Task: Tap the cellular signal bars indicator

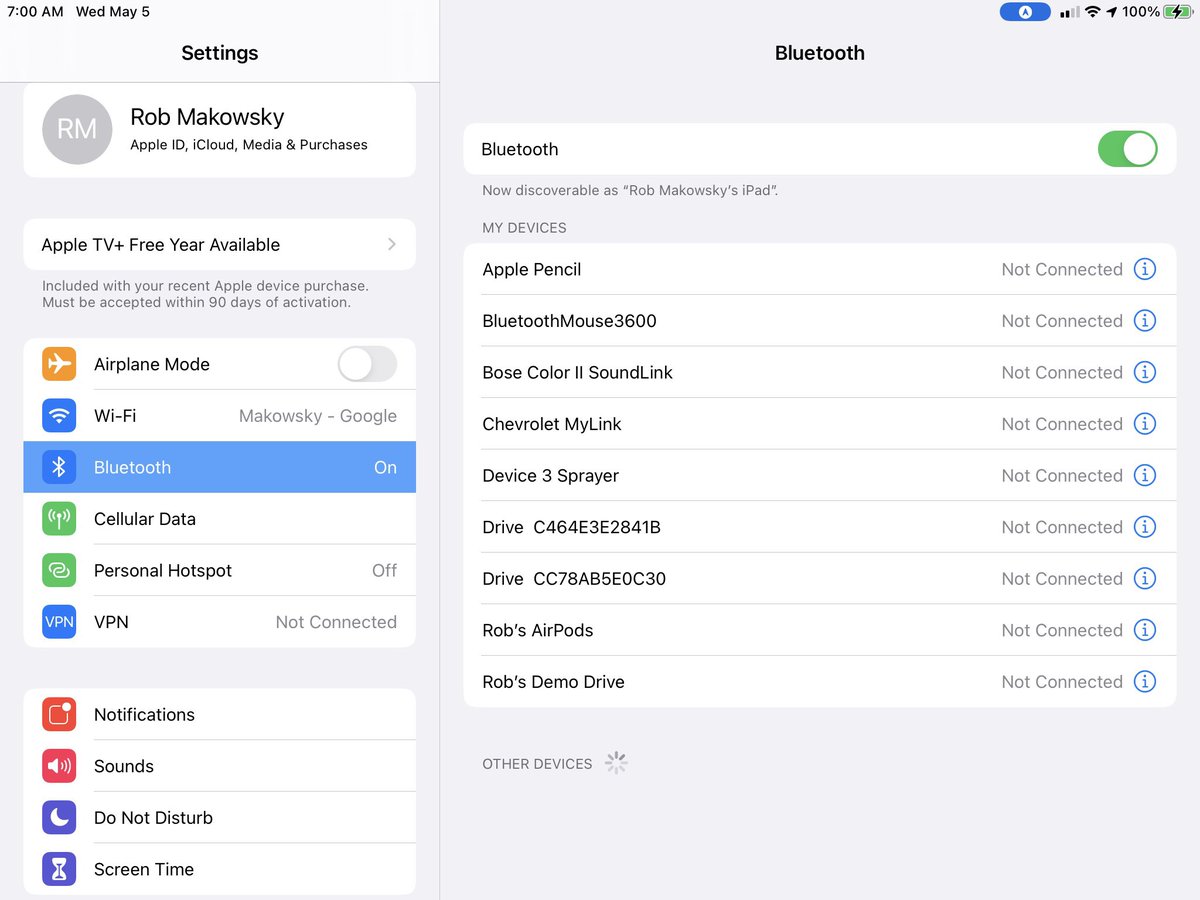Action: (x=1069, y=12)
